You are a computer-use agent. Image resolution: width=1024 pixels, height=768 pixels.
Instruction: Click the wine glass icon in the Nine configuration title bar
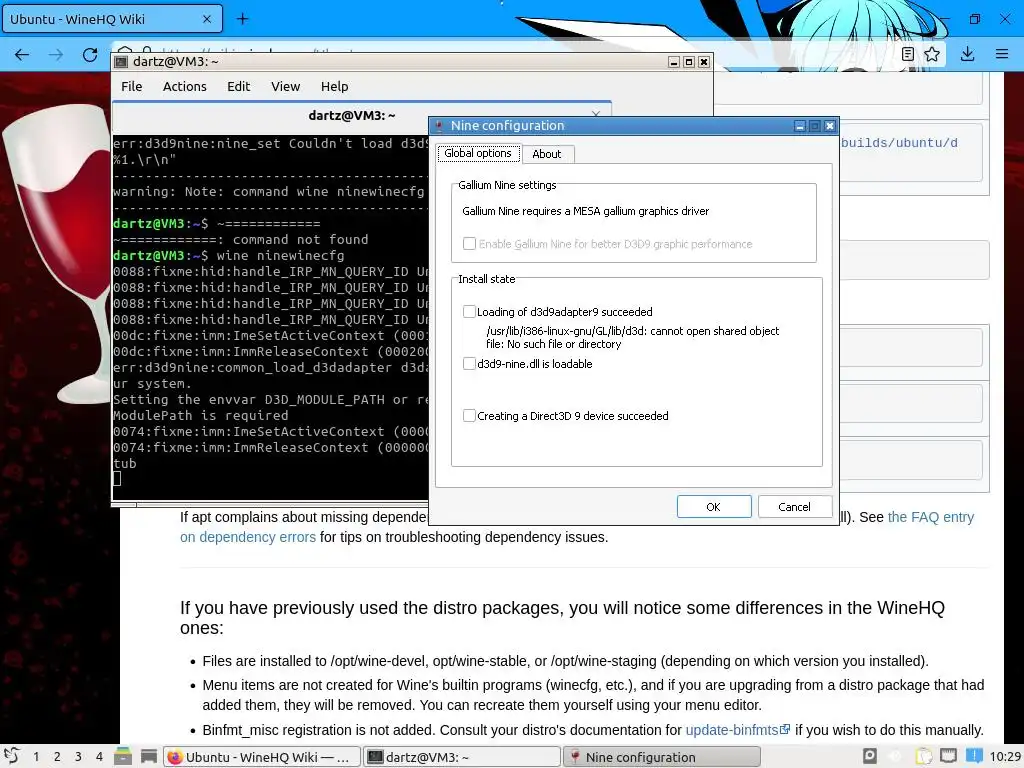point(440,125)
